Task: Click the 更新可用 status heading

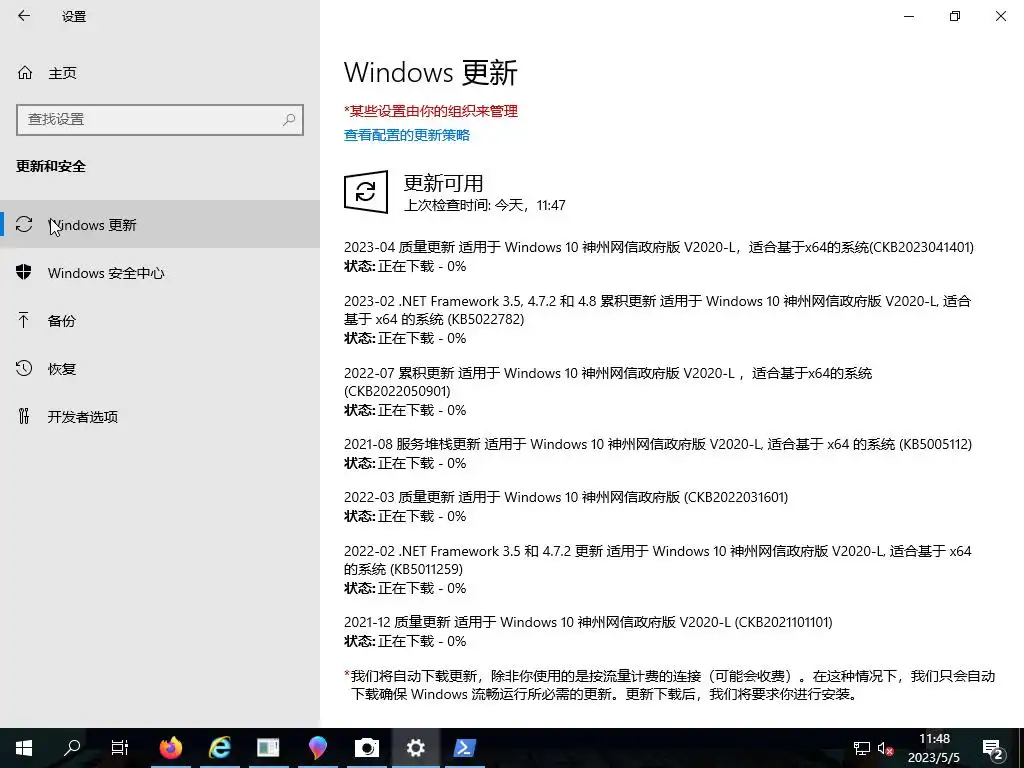Action: [443, 183]
